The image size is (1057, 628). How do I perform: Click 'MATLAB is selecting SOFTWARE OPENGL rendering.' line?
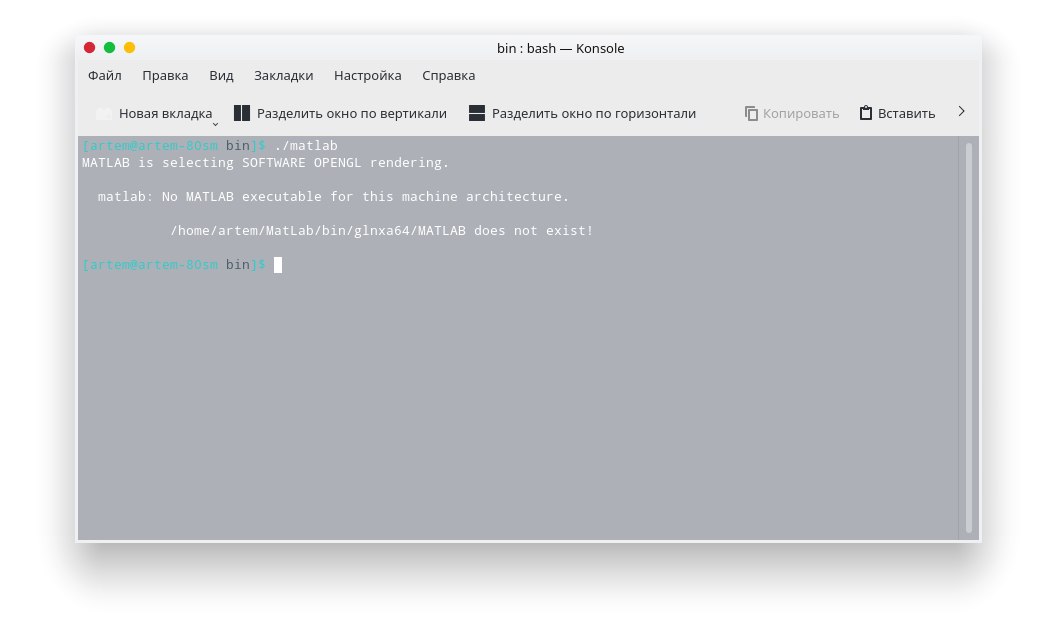266,162
